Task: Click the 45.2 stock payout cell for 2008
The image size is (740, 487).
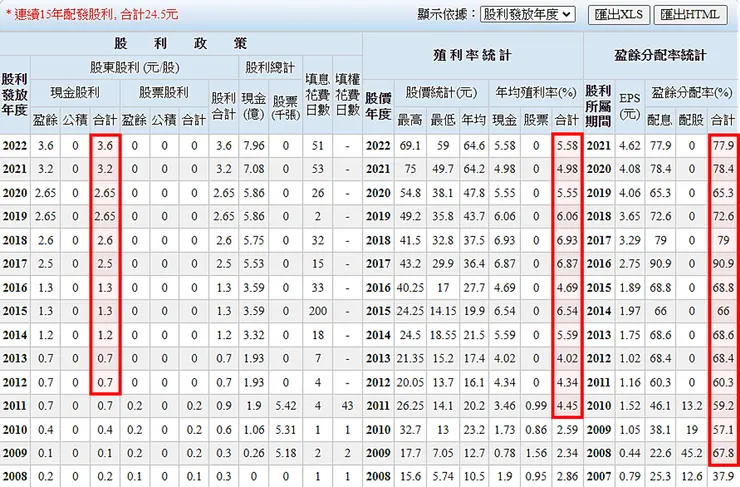Action: click(691, 453)
